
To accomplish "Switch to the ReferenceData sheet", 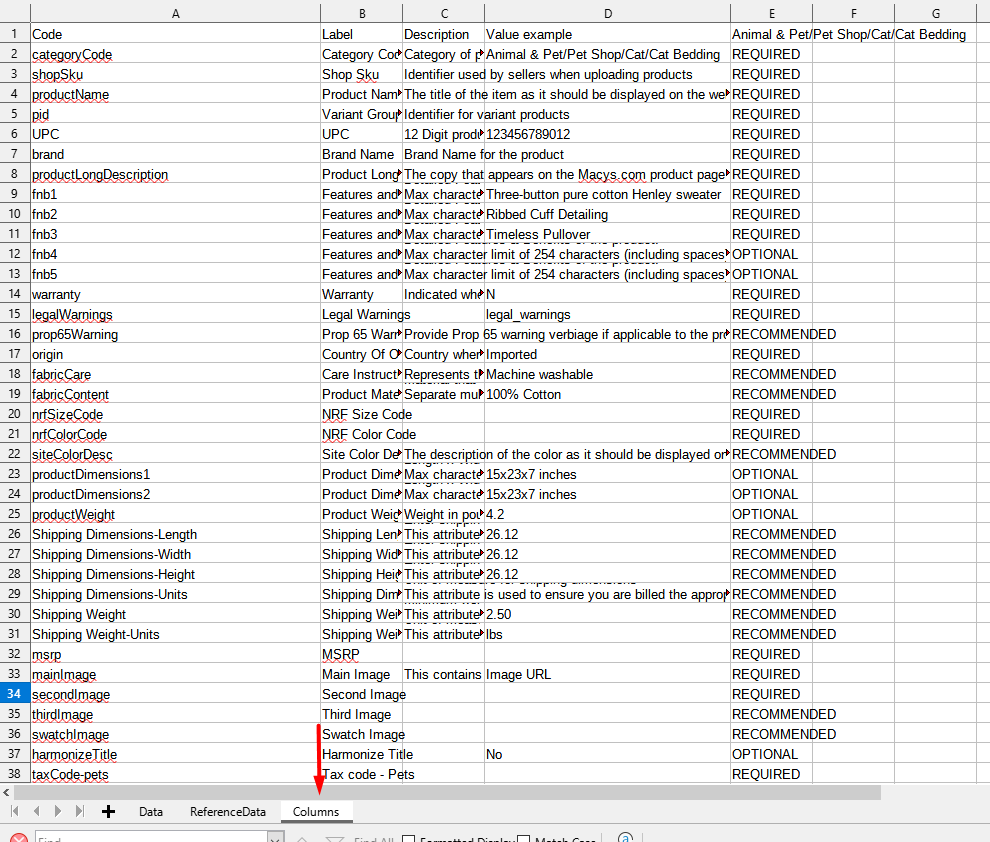I will (x=228, y=812).
